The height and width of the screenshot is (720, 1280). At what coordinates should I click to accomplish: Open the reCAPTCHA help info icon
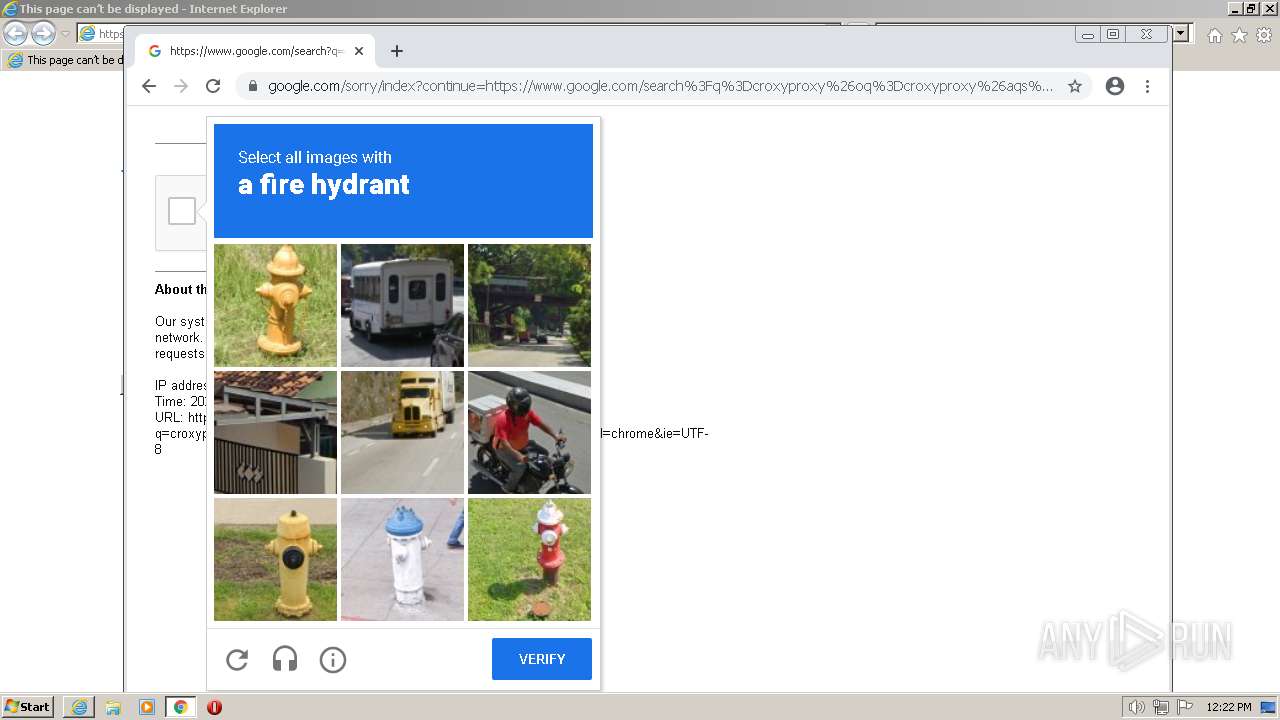coord(333,659)
